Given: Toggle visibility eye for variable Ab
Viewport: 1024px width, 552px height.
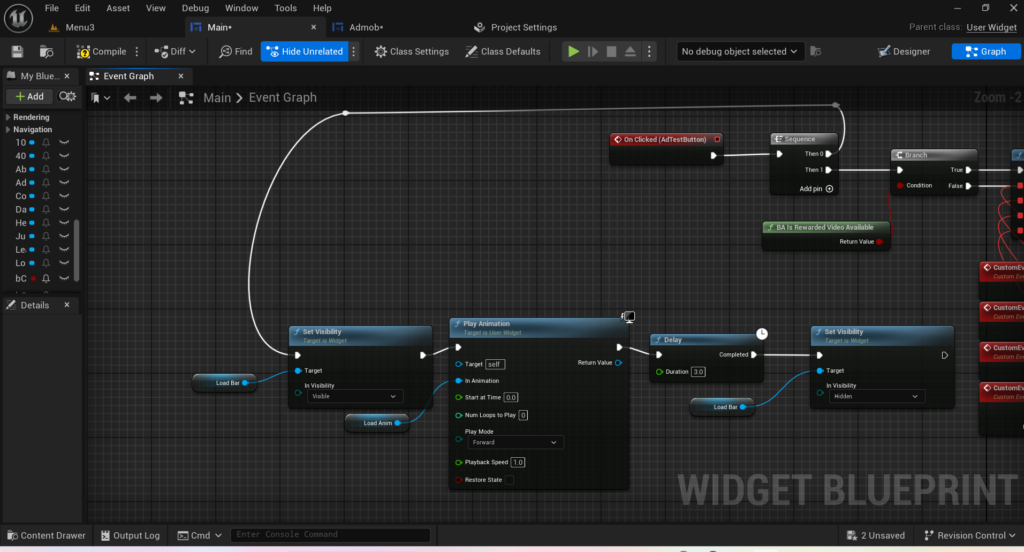Looking at the screenshot, I should [x=64, y=169].
